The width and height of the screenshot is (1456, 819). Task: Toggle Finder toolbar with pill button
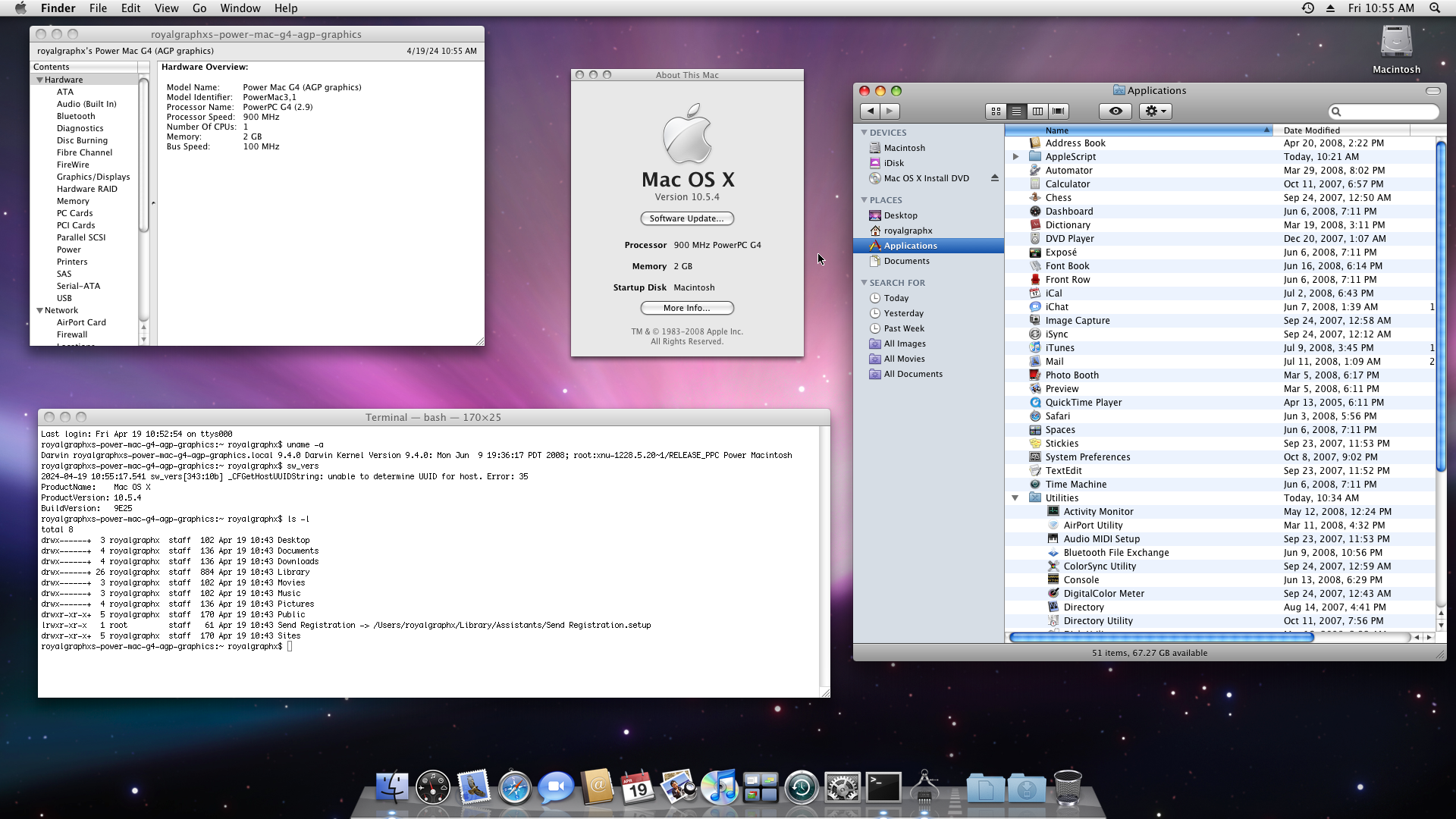1432,90
